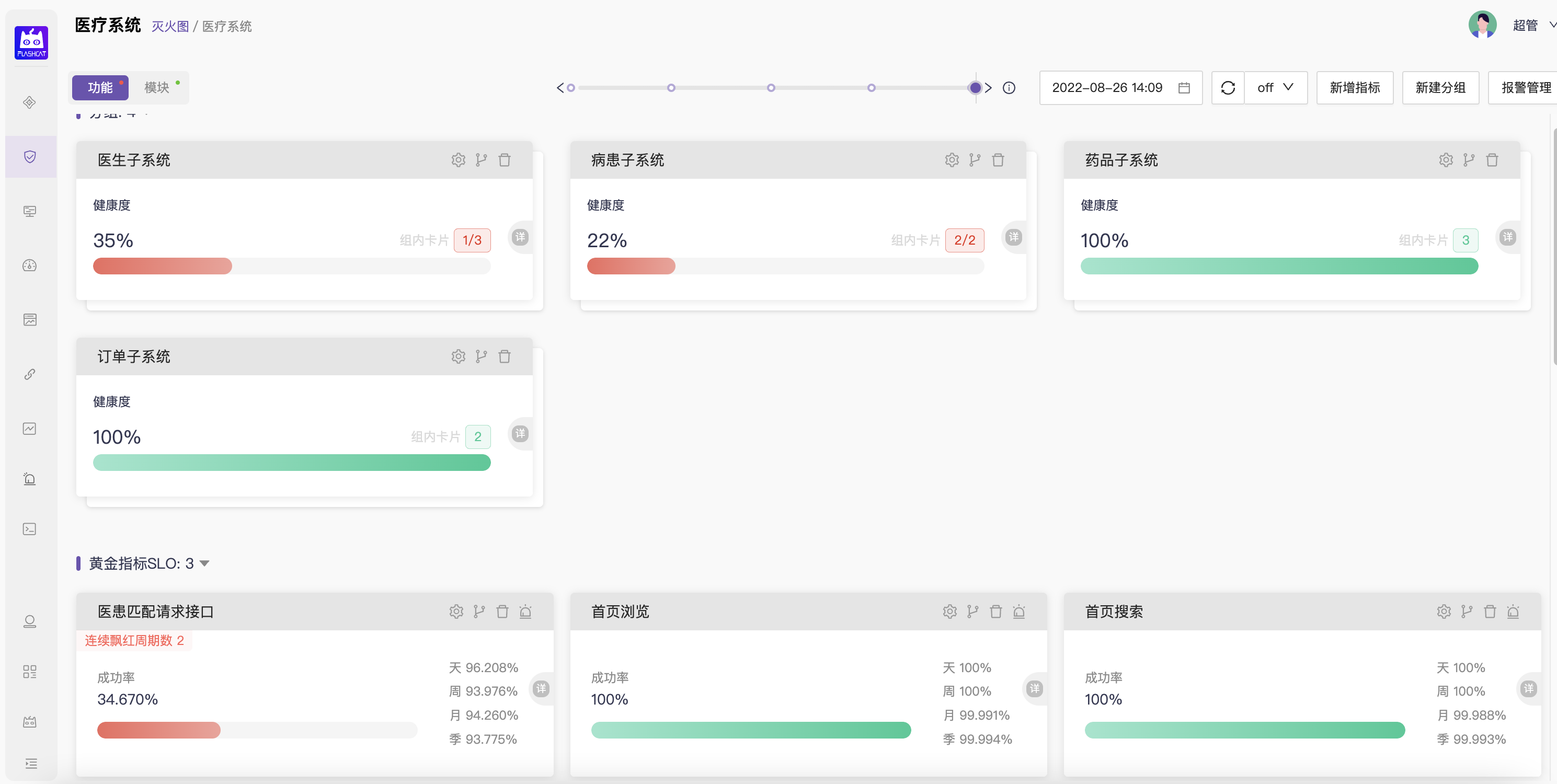Open the terminal icon in the sidebar
1557x784 pixels.
tap(30, 528)
